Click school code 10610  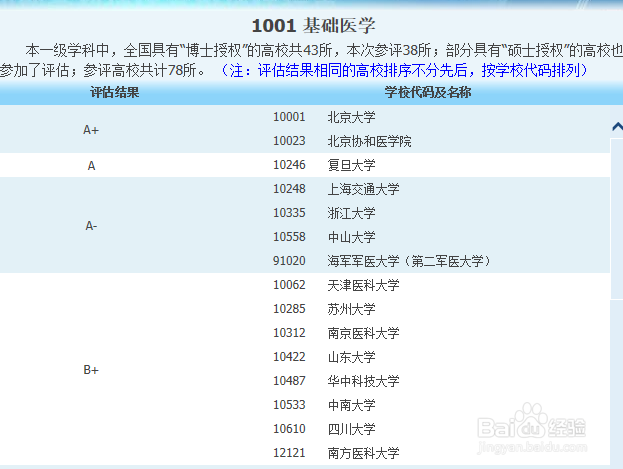click(x=289, y=429)
